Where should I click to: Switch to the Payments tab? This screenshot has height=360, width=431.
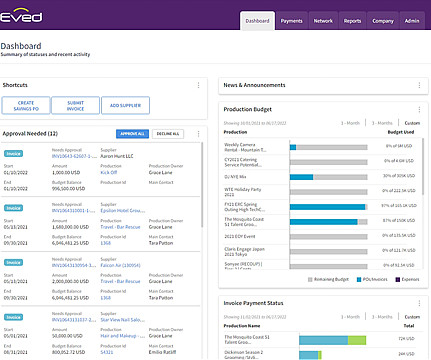[291, 21]
